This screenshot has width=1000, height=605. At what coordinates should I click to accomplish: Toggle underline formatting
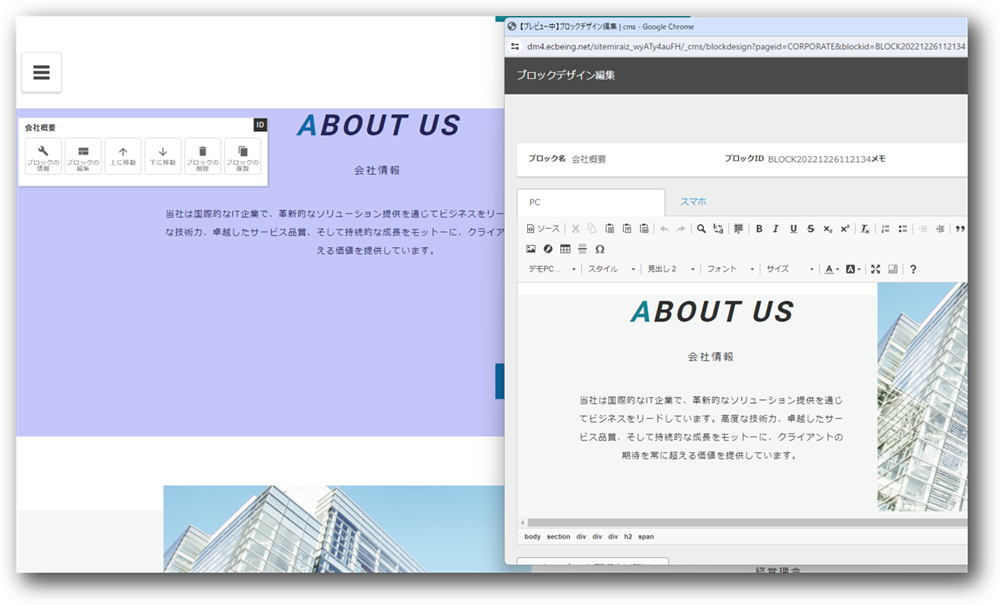tap(793, 229)
